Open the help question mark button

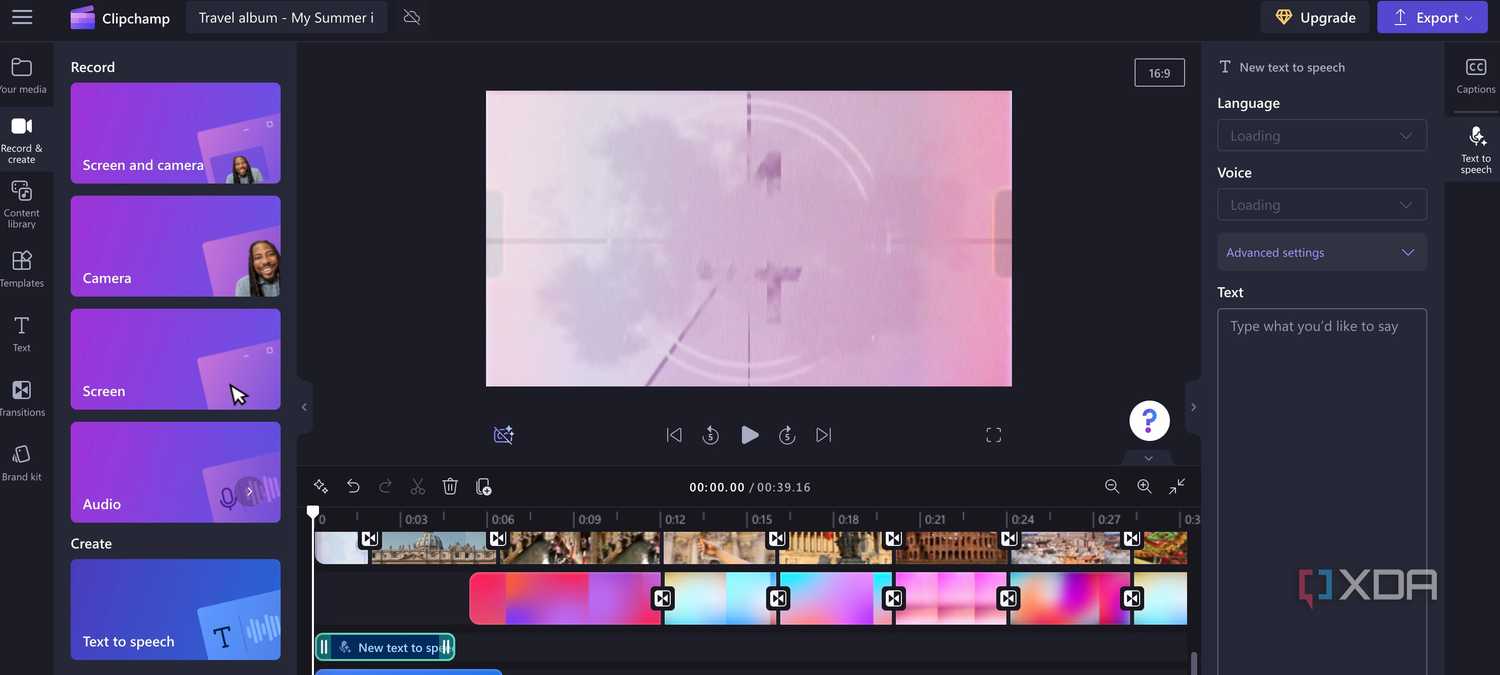[1149, 420]
